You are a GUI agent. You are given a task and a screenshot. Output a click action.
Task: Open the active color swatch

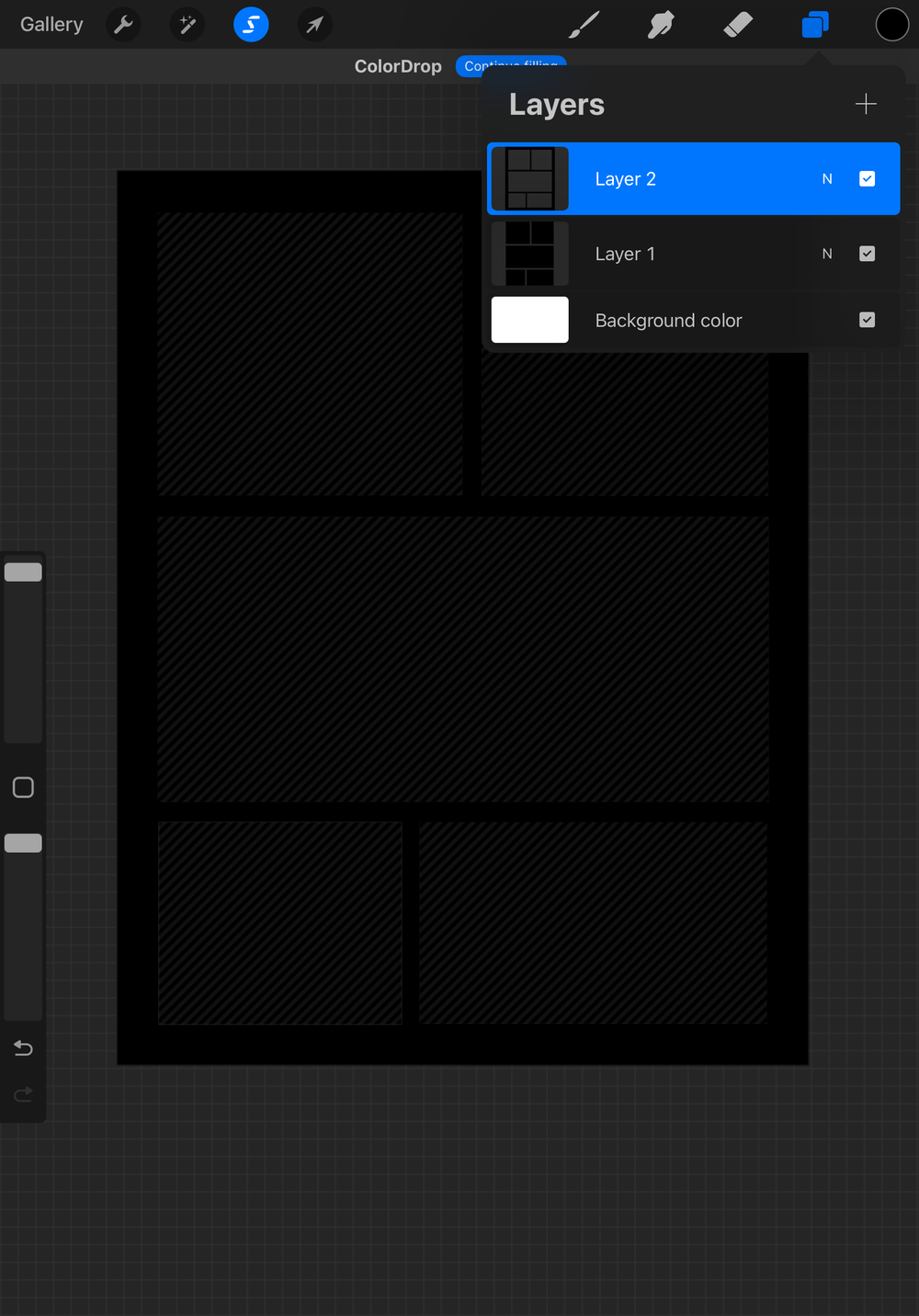point(891,24)
